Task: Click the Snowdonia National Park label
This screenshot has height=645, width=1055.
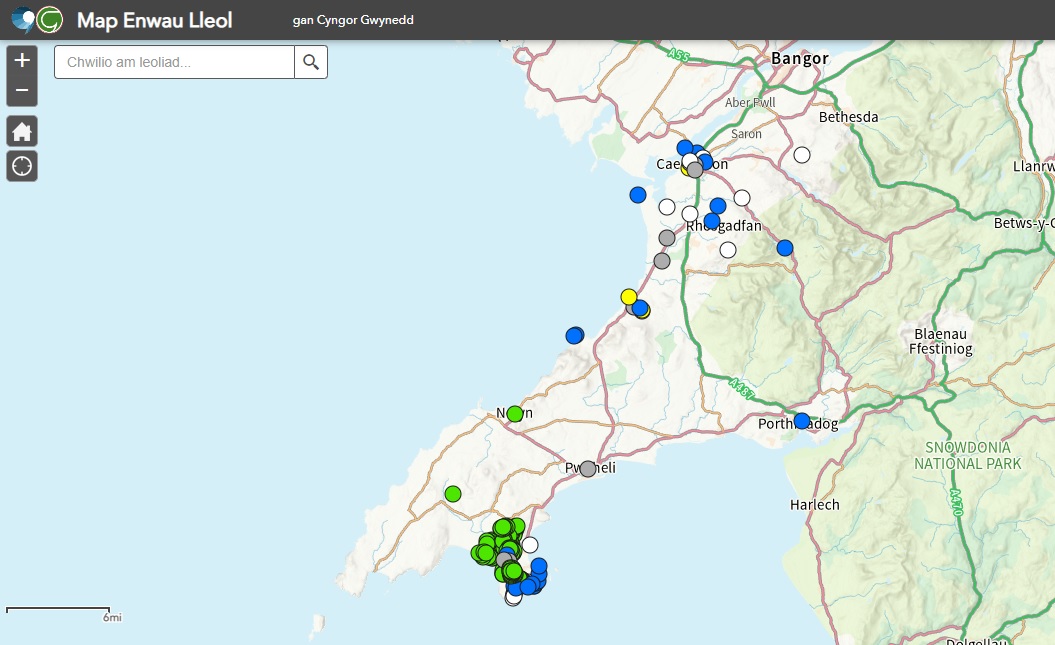Action: [x=967, y=455]
